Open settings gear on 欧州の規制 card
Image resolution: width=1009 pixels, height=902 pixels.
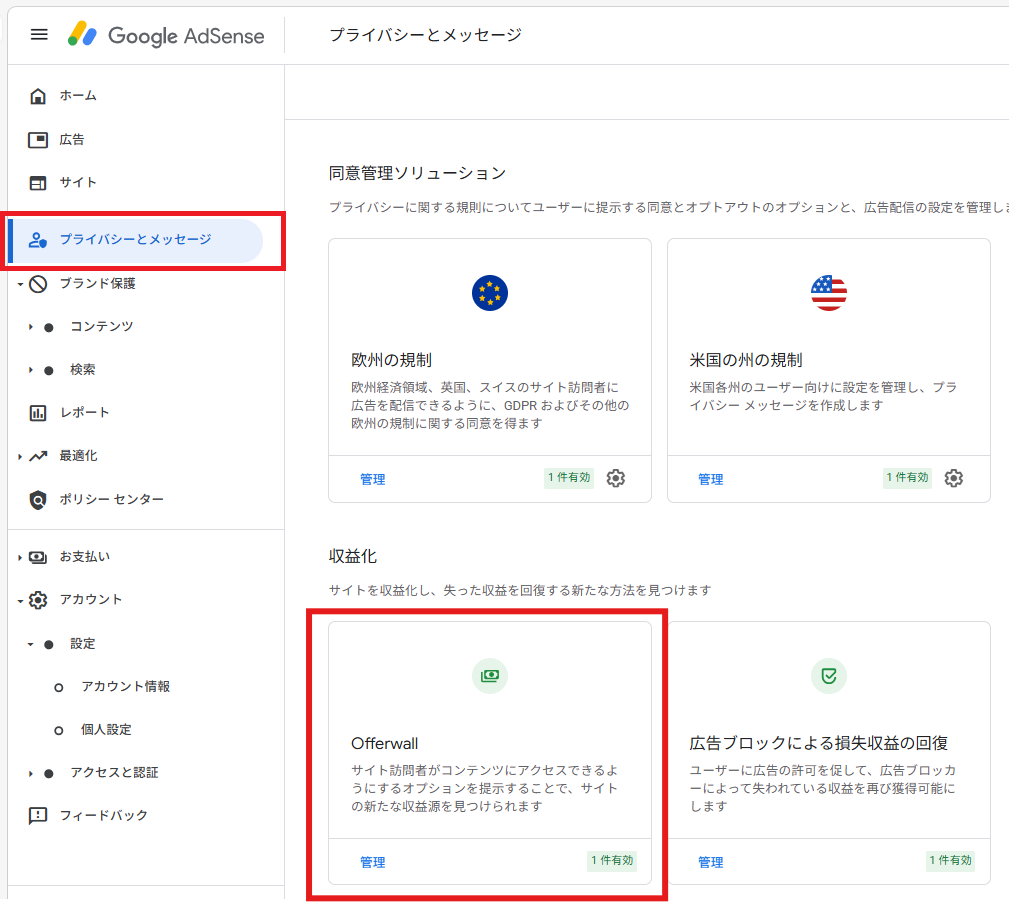616,479
